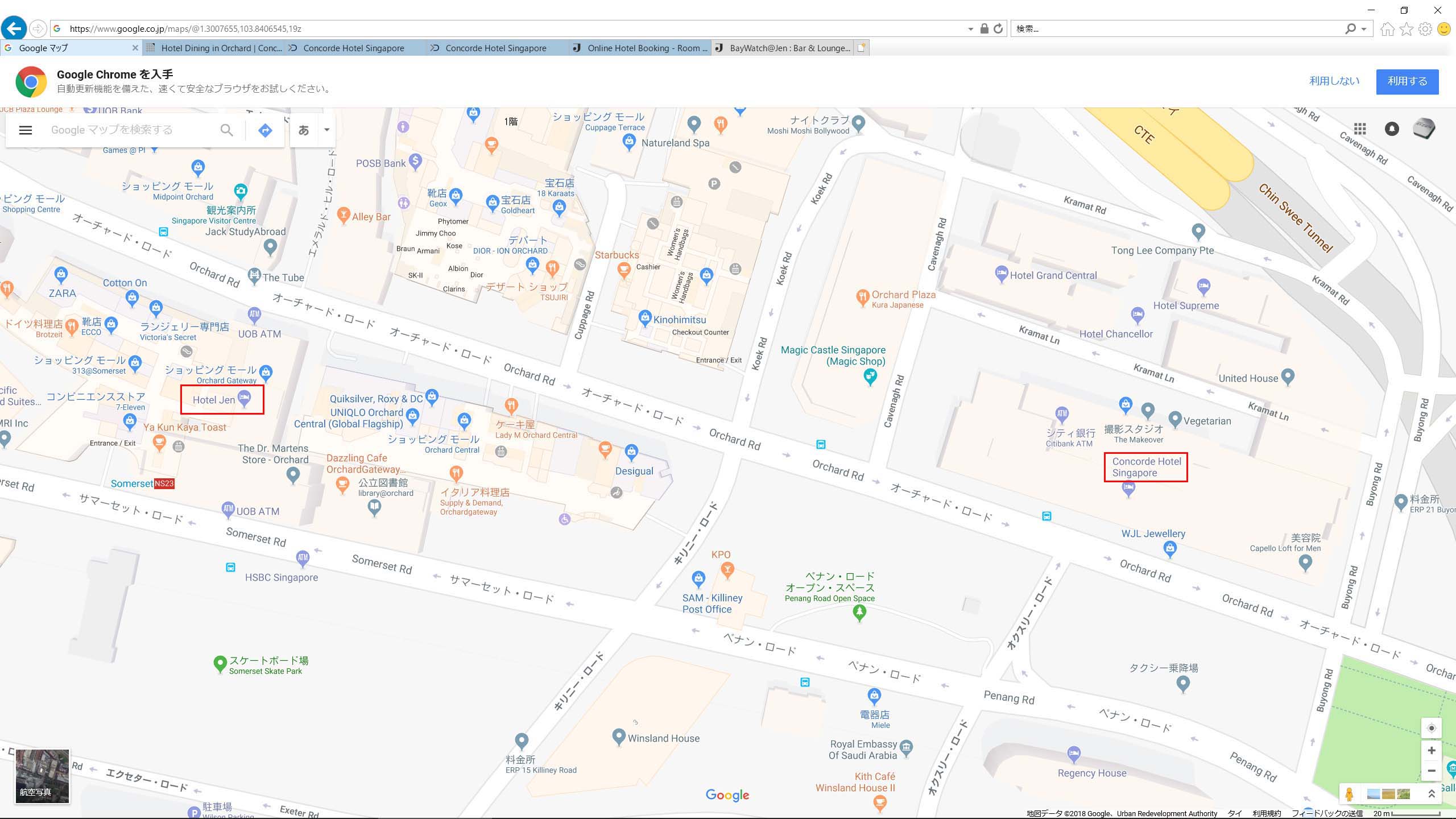Decline Chrome with 利用しない link
The image size is (1456, 819).
tap(1334, 81)
